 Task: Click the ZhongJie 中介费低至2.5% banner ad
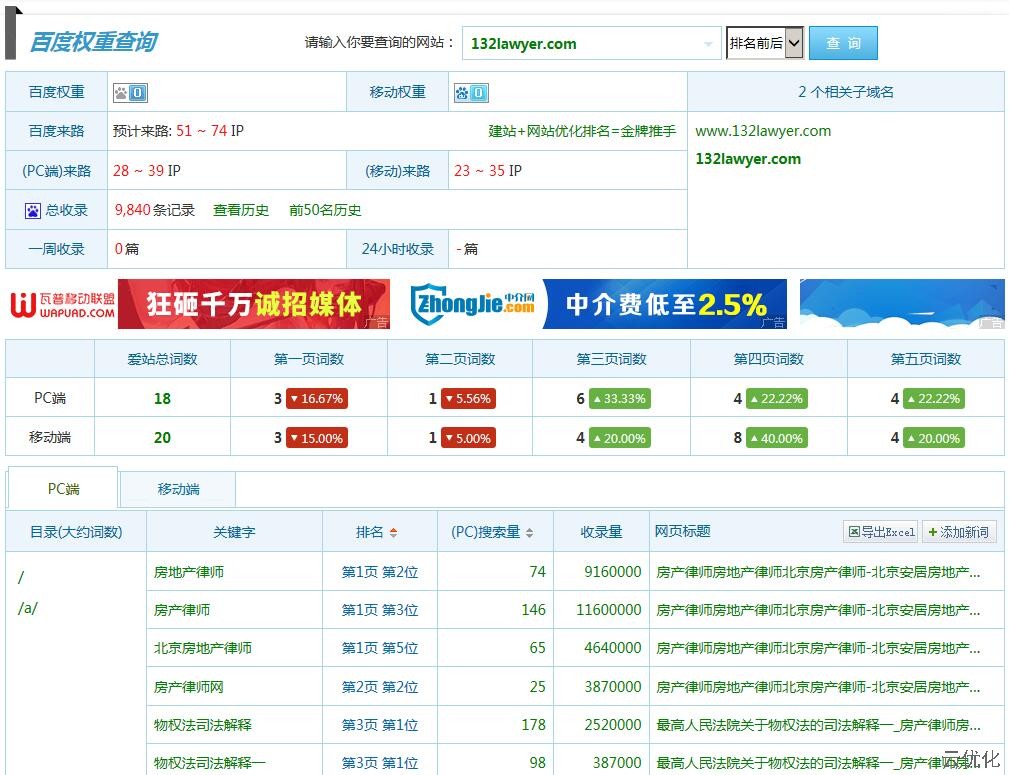[597, 304]
